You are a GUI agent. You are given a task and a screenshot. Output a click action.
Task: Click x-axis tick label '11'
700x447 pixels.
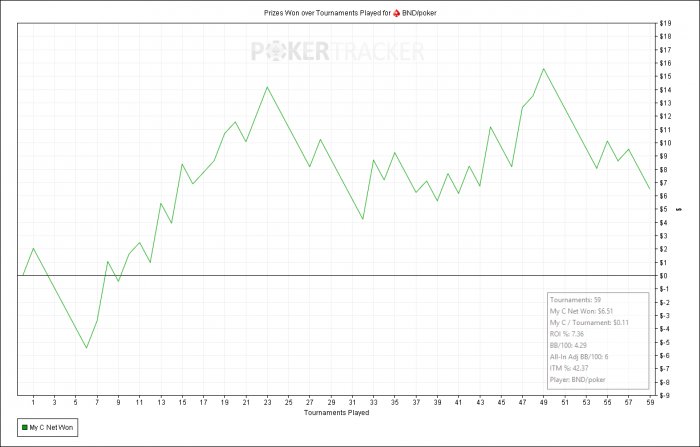tap(139, 402)
